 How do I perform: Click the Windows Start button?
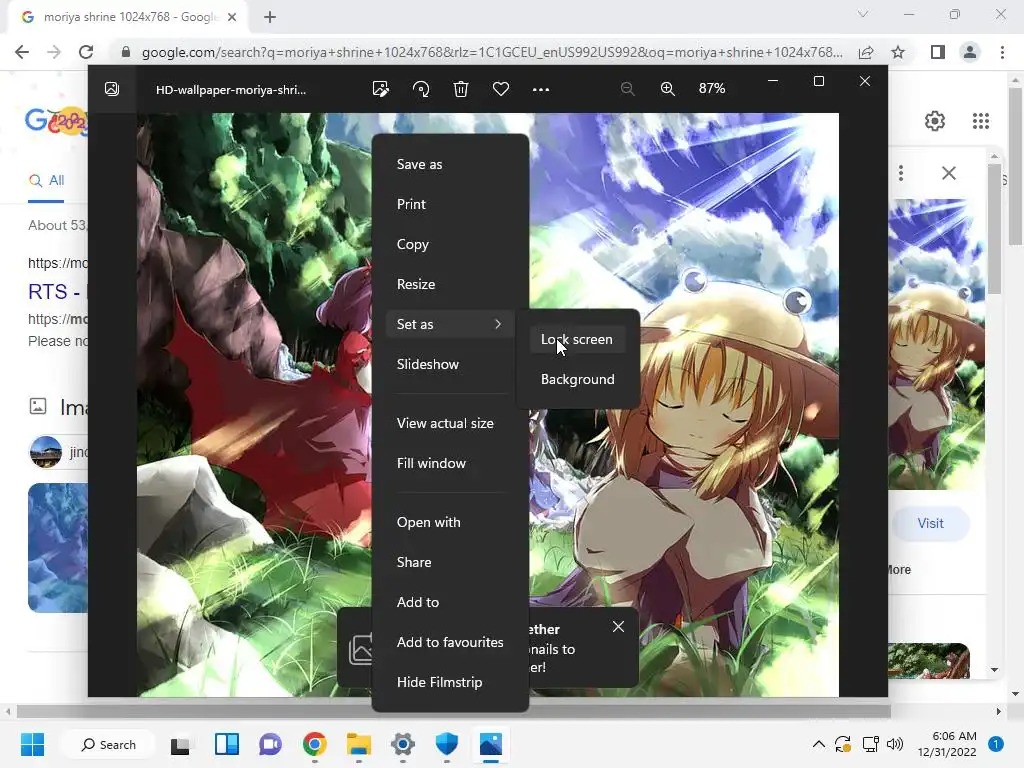(x=32, y=744)
